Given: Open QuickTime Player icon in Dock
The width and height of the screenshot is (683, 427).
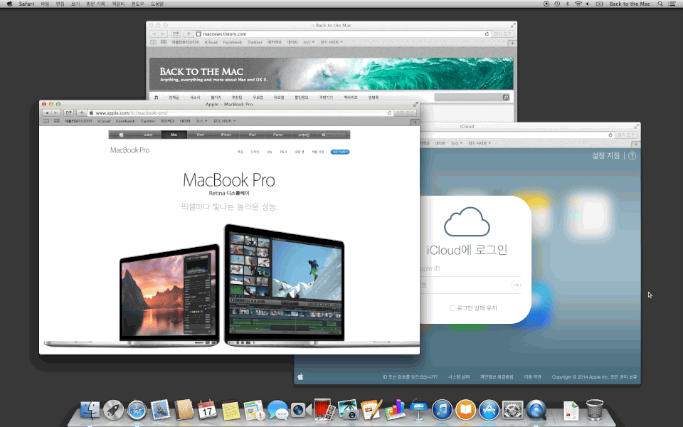Looking at the screenshot, I should pos(536,410).
